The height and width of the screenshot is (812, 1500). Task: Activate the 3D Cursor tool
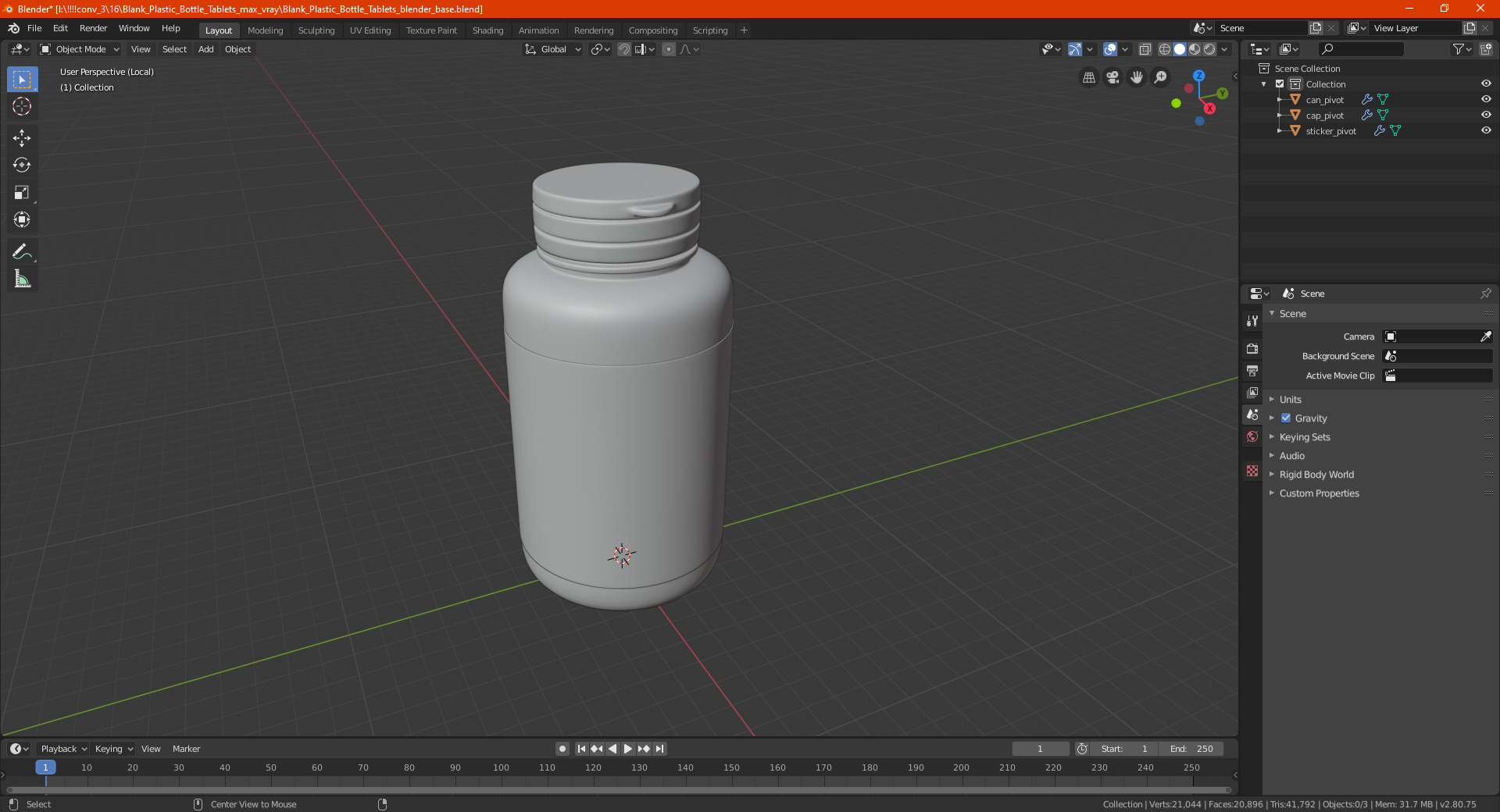(x=22, y=107)
